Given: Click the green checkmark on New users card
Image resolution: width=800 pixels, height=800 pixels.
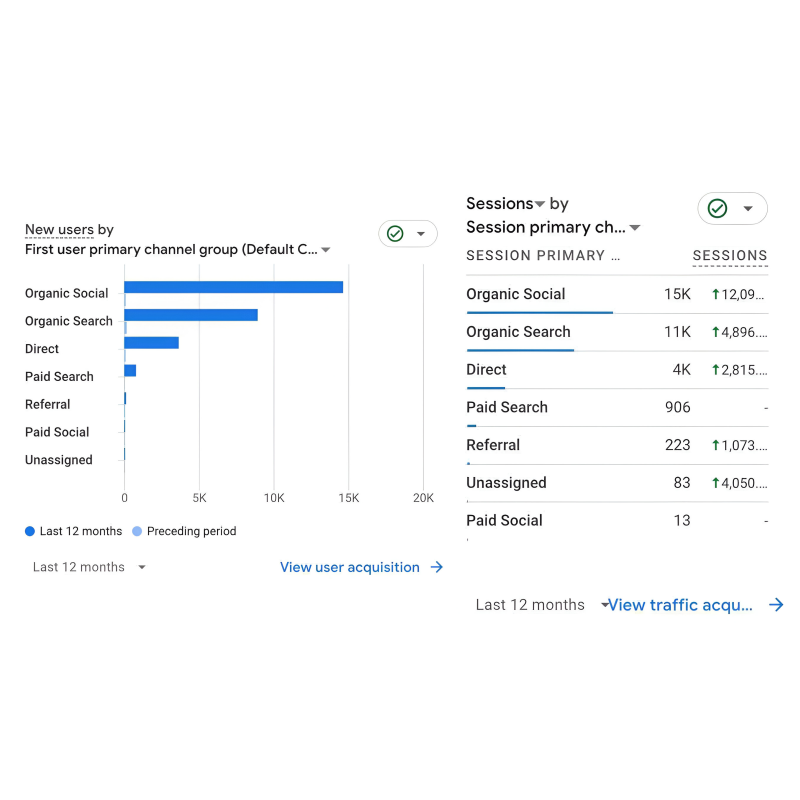Looking at the screenshot, I should tap(395, 233).
